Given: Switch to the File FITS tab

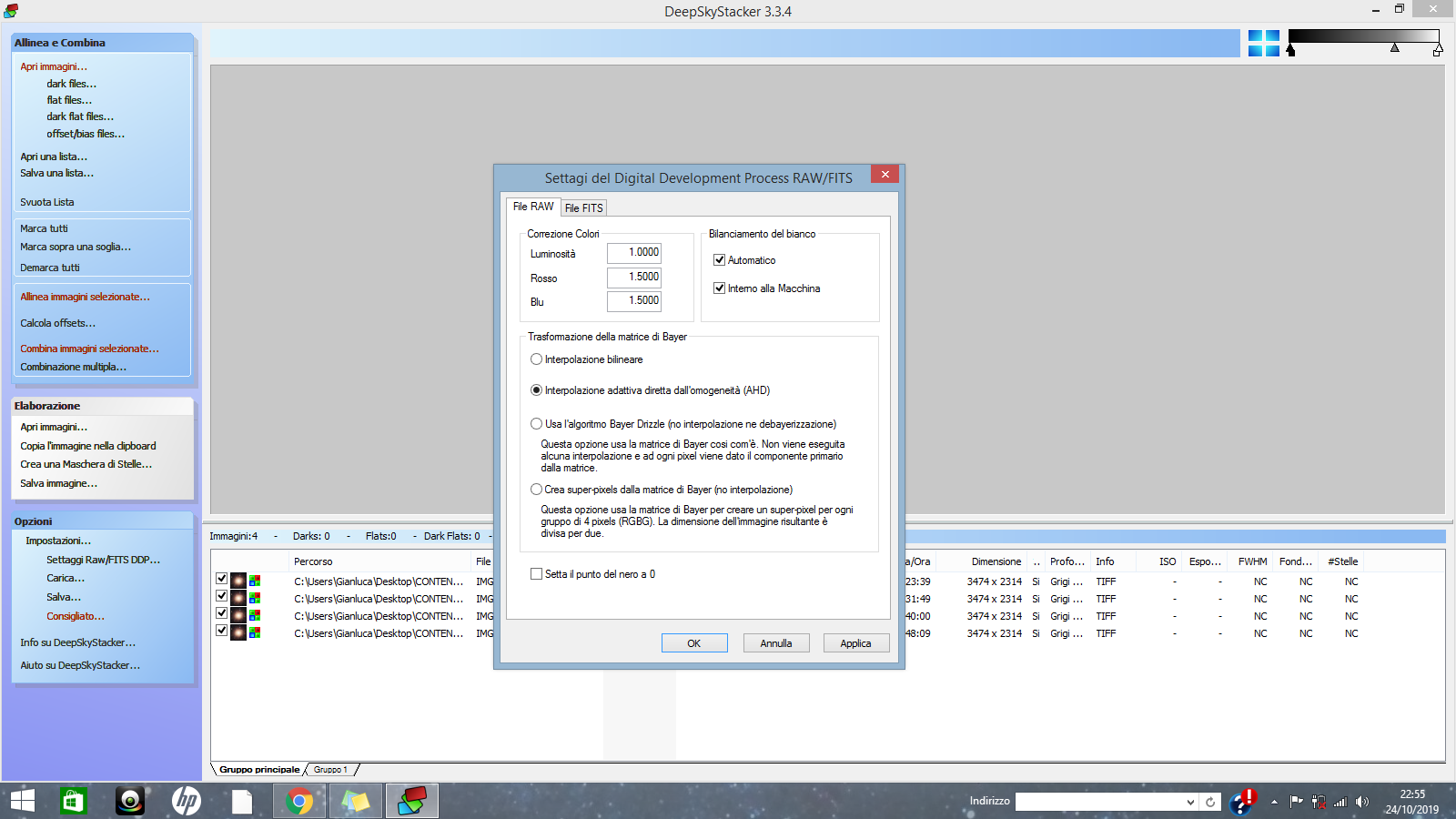Looking at the screenshot, I should pyautogui.click(x=584, y=208).
